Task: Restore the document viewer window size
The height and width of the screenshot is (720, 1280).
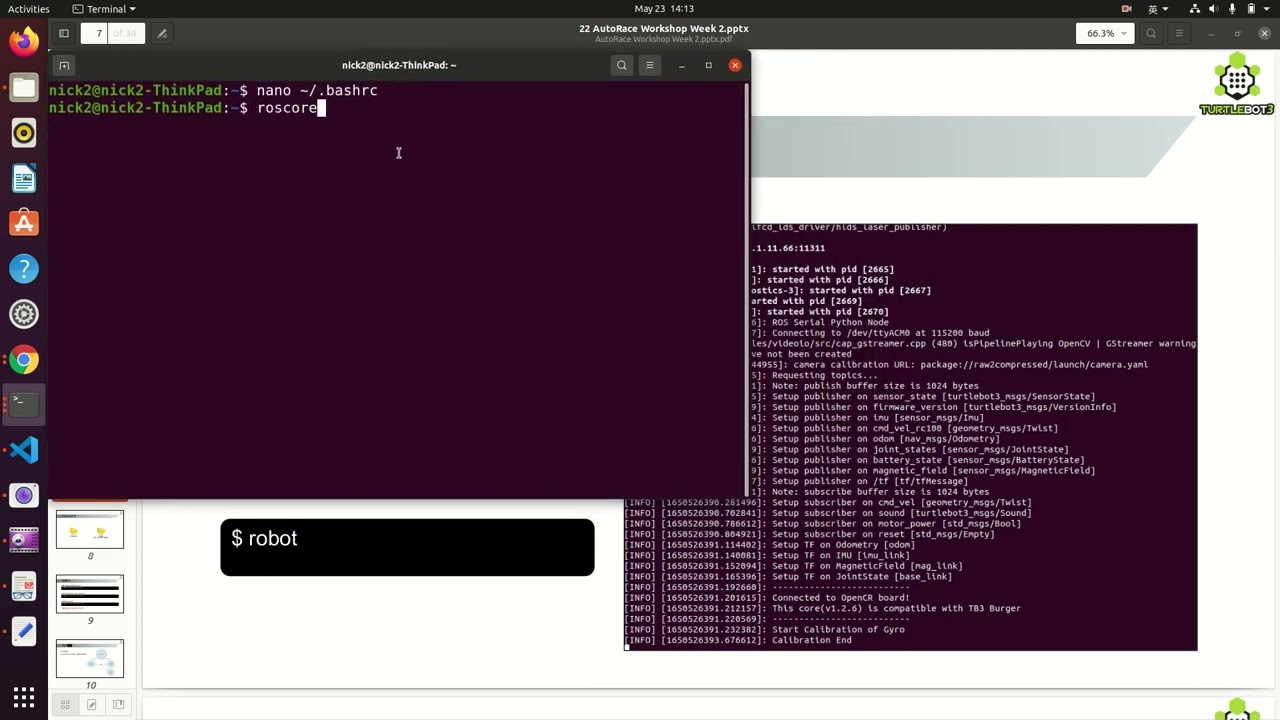Action: click(x=1237, y=33)
